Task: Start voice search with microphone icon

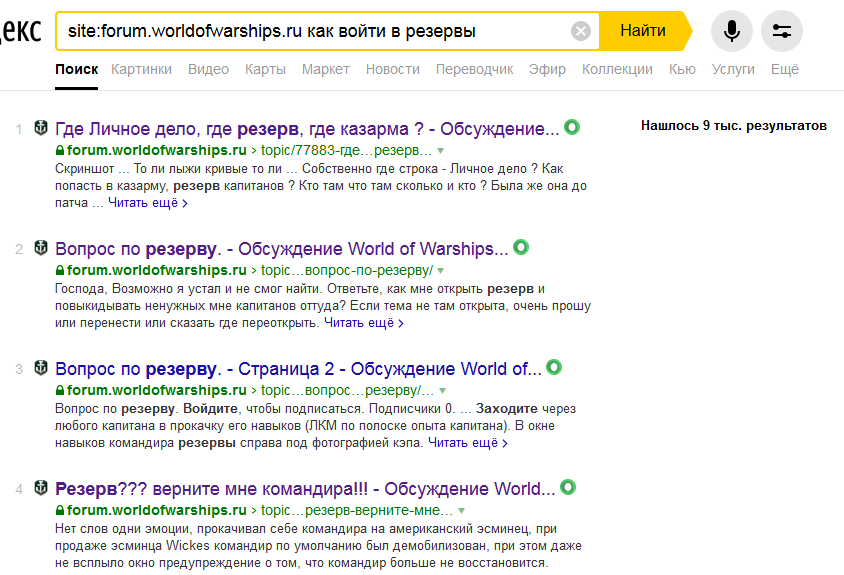Action: click(732, 31)
